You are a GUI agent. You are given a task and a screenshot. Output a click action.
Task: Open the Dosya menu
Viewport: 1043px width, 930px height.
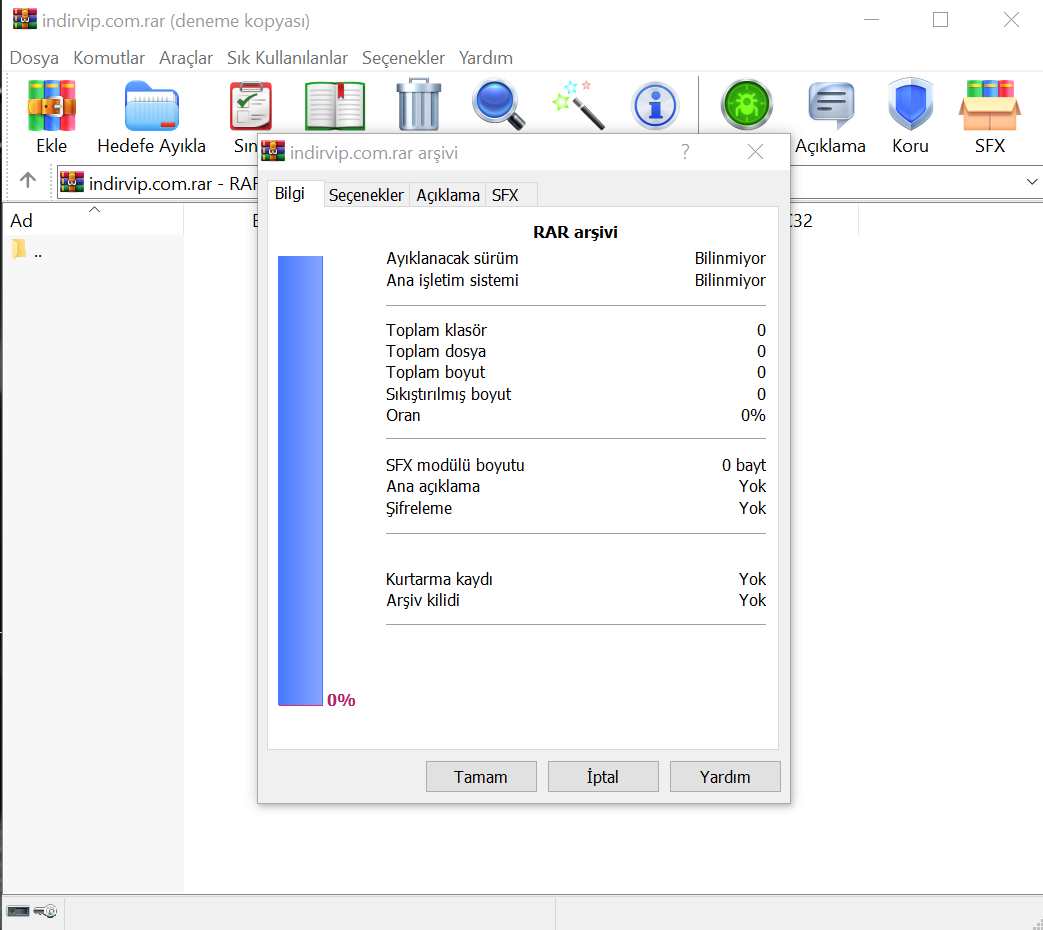[x=34, y=58]
